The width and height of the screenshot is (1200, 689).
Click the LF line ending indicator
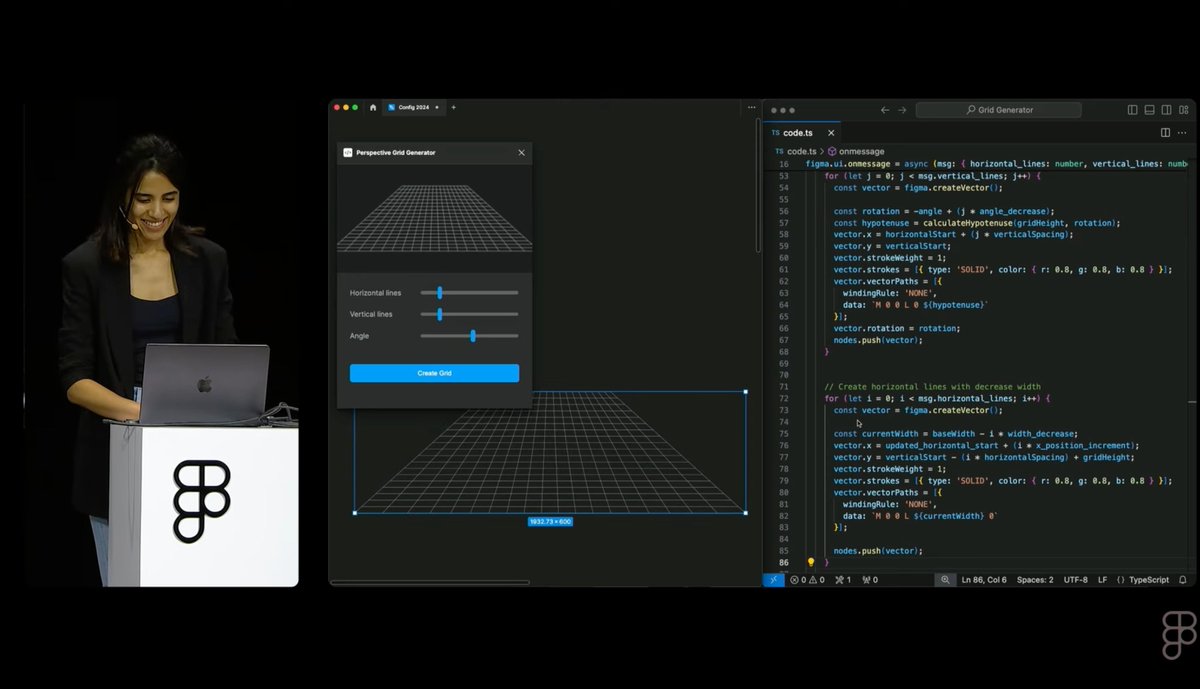click(1102, 580)
